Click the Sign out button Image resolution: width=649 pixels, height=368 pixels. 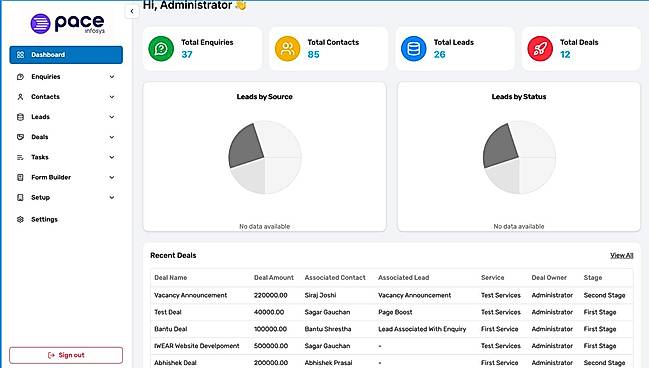coord(66,355)
